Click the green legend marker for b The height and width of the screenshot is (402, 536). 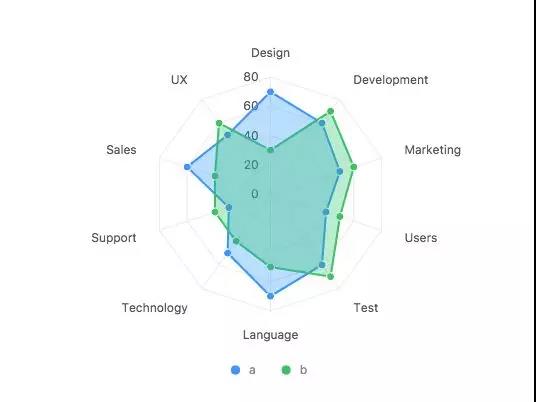(x=286, y=370)
